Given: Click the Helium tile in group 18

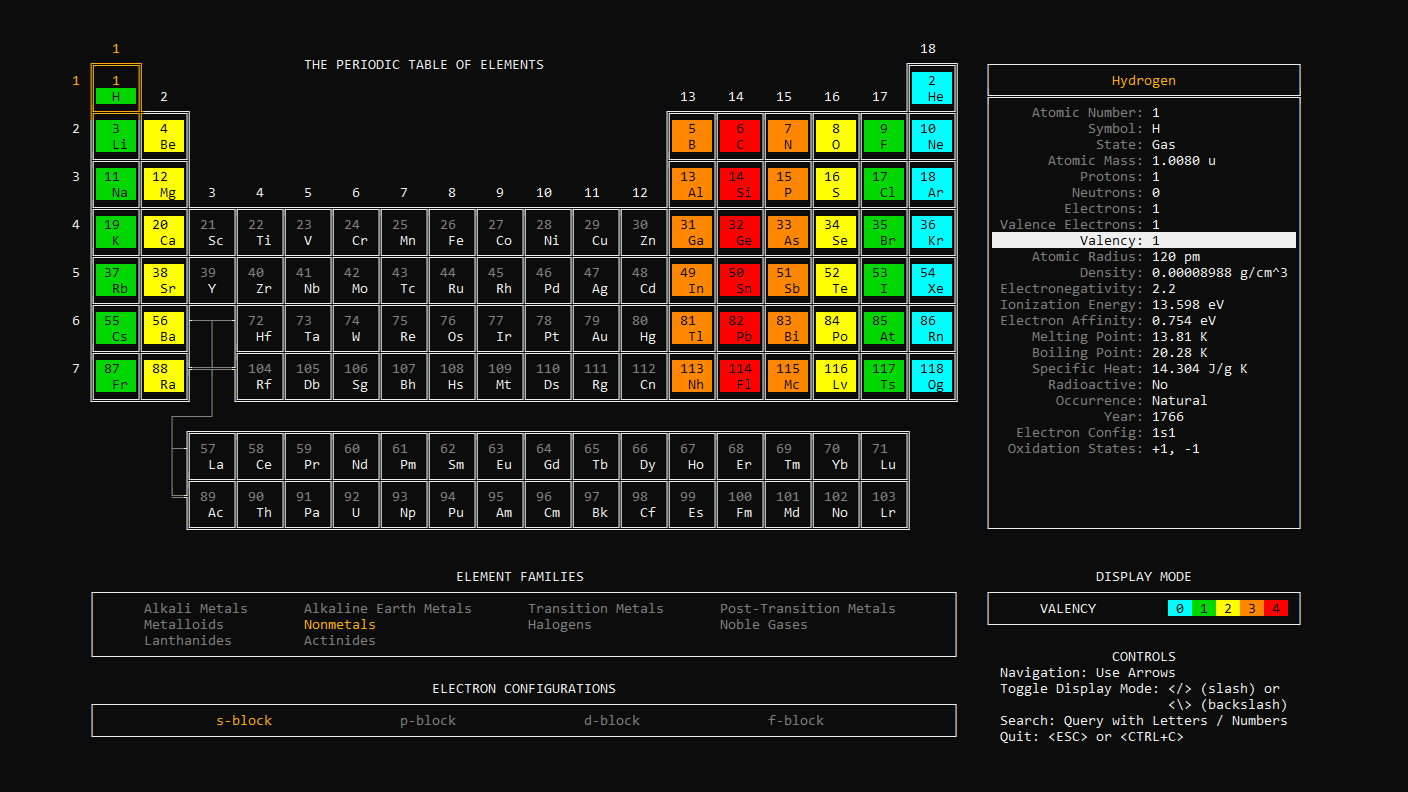Looking at the screenshot, I should click(x=932, y=87).
